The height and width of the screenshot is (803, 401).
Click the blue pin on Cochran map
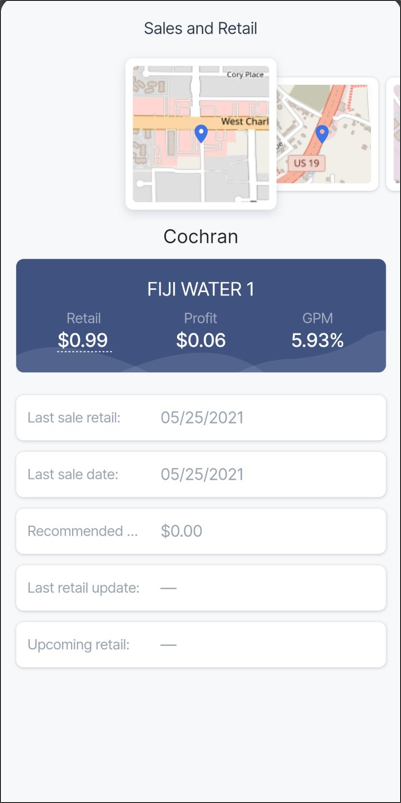pyautogui.click(x=201, y=134)
